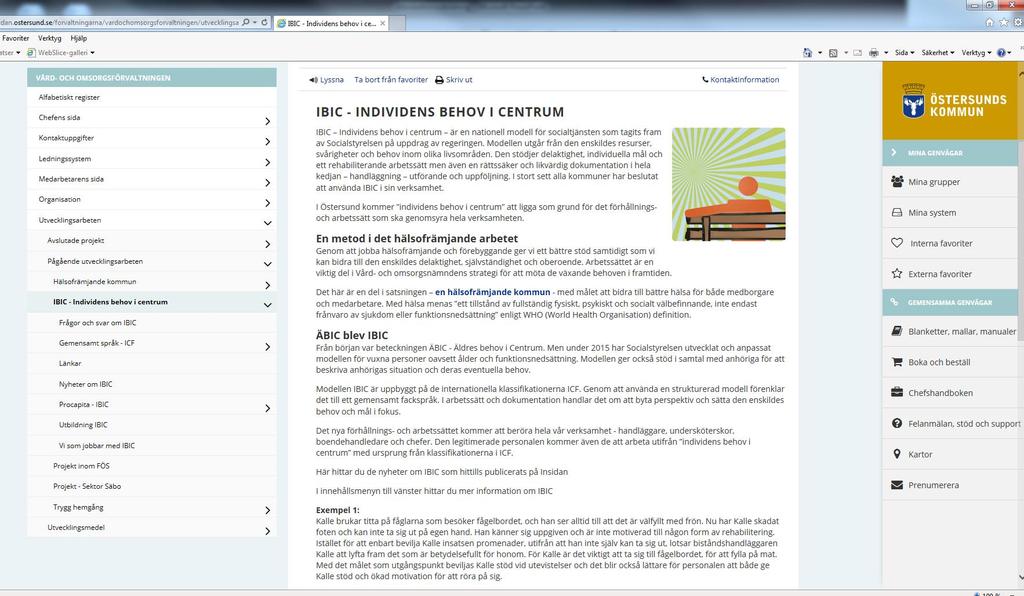Open WebSlice-galleri in favorites bar

click(61, 52)
